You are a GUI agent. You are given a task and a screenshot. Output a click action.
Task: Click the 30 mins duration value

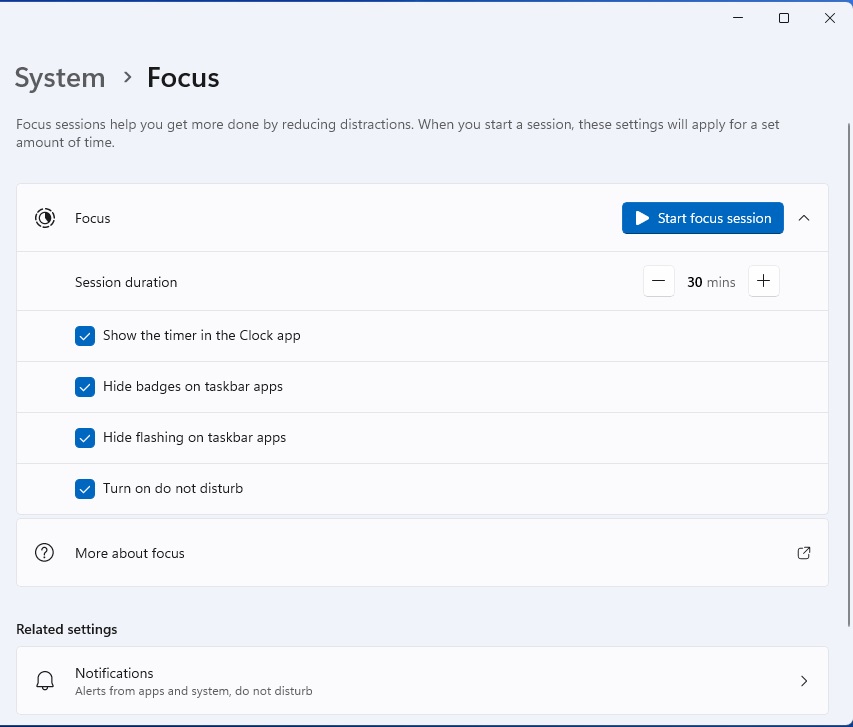tap(711, 282)
